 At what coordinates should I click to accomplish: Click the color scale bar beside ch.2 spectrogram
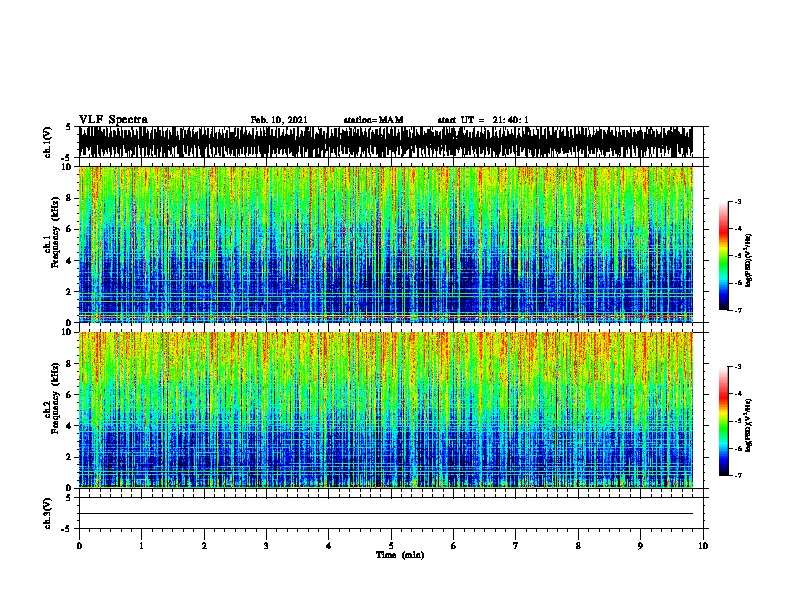(x=724, y=421)
